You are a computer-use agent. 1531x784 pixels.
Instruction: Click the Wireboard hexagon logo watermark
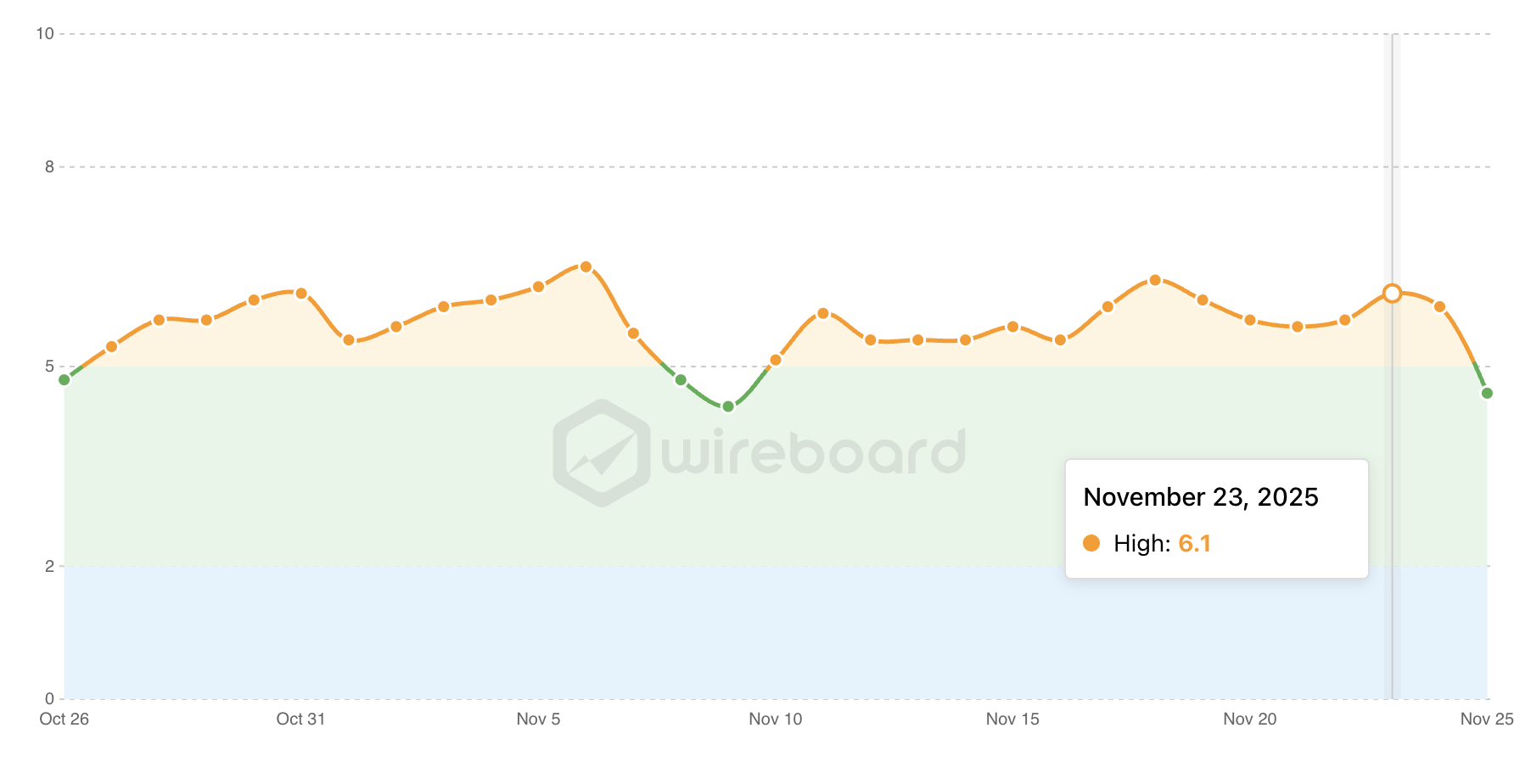[x=601, y=453]
